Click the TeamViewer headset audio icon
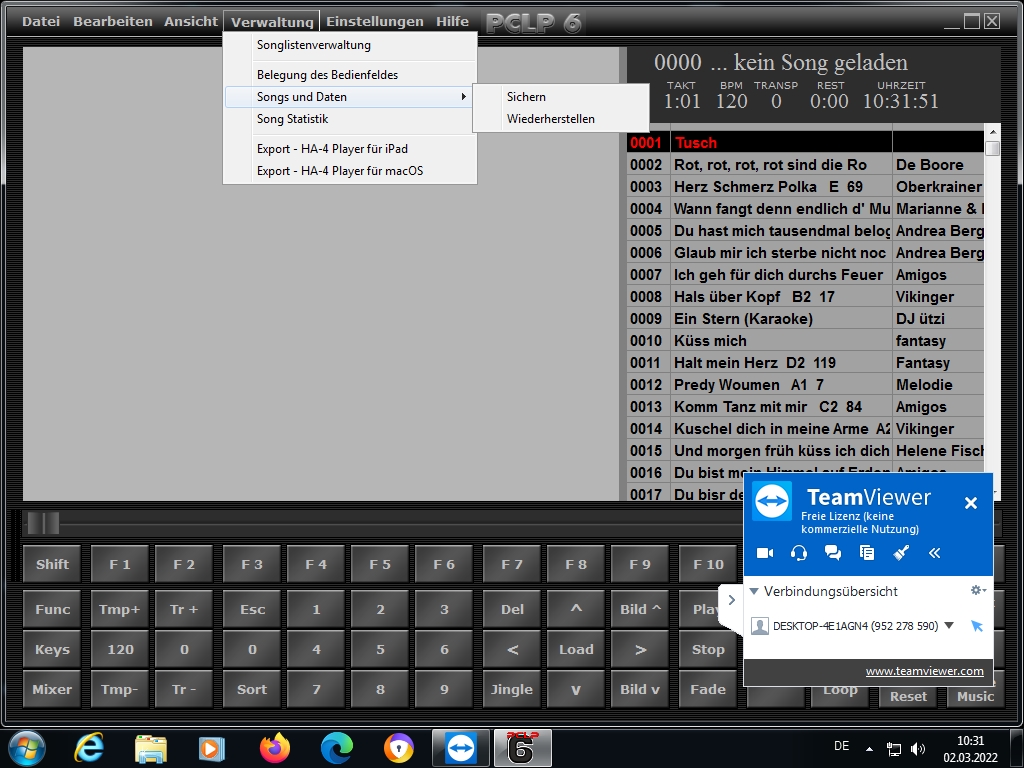Image resolution: width=1024 pixels, height=768 pixels. tap(798, 553)
